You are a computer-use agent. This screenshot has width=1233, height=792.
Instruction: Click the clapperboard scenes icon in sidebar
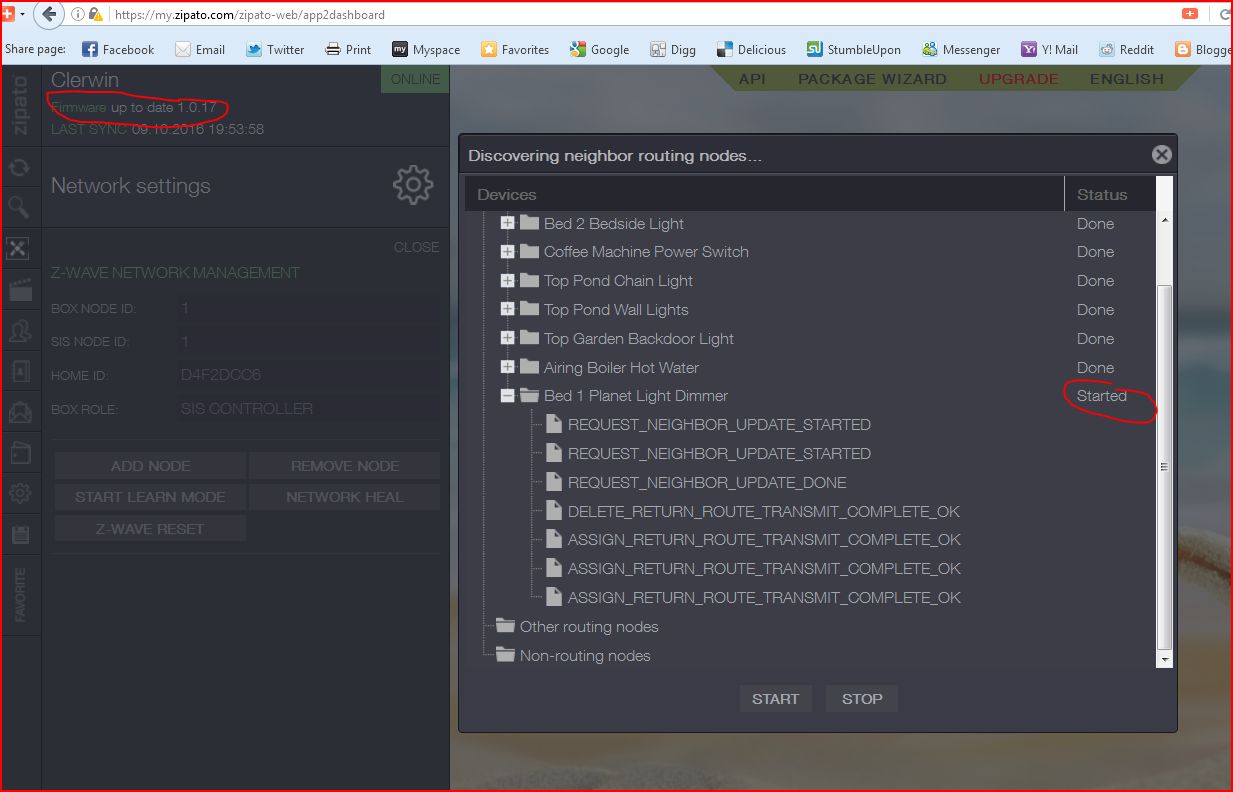click(19, 290)
